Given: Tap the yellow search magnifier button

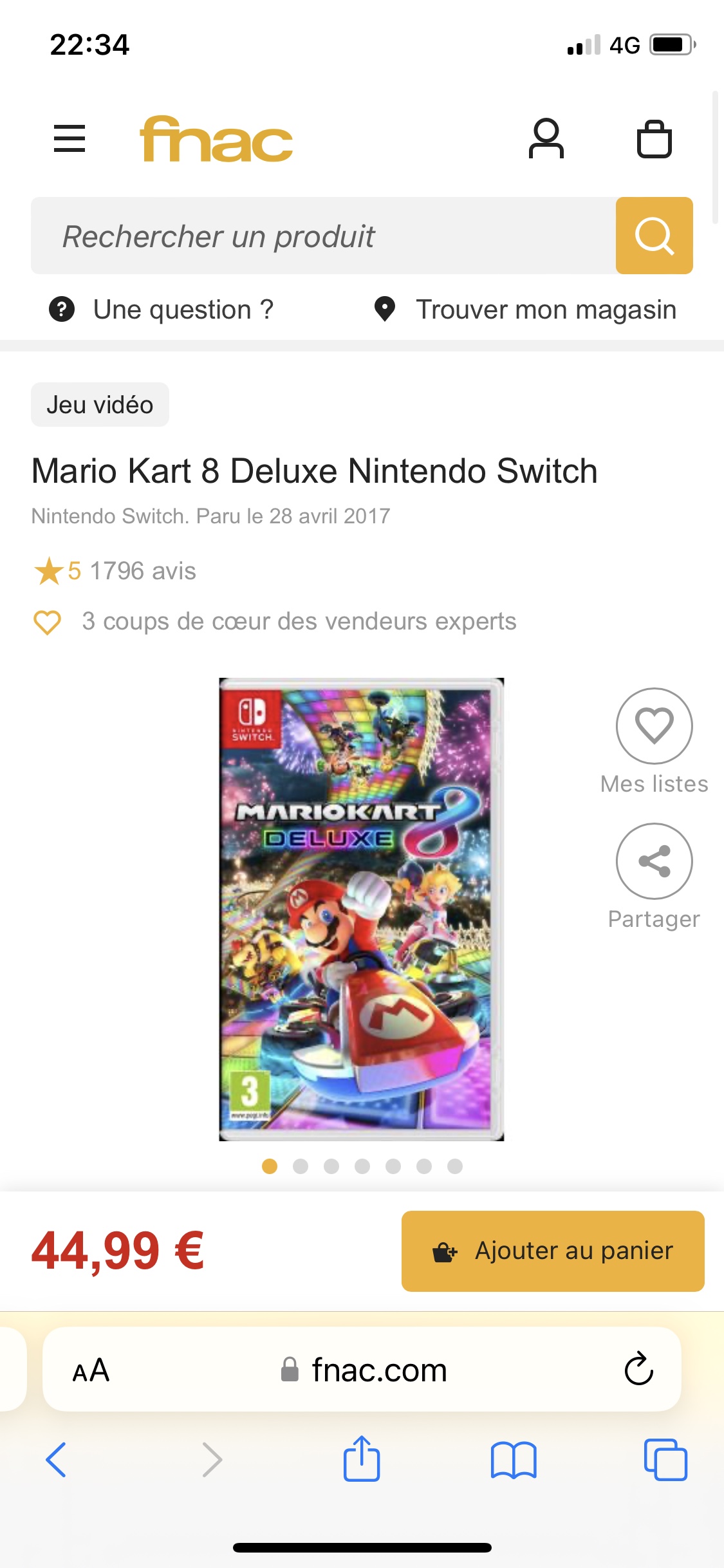Looking at the screenshot, I should pyautogui.click(x=654, y=236).
